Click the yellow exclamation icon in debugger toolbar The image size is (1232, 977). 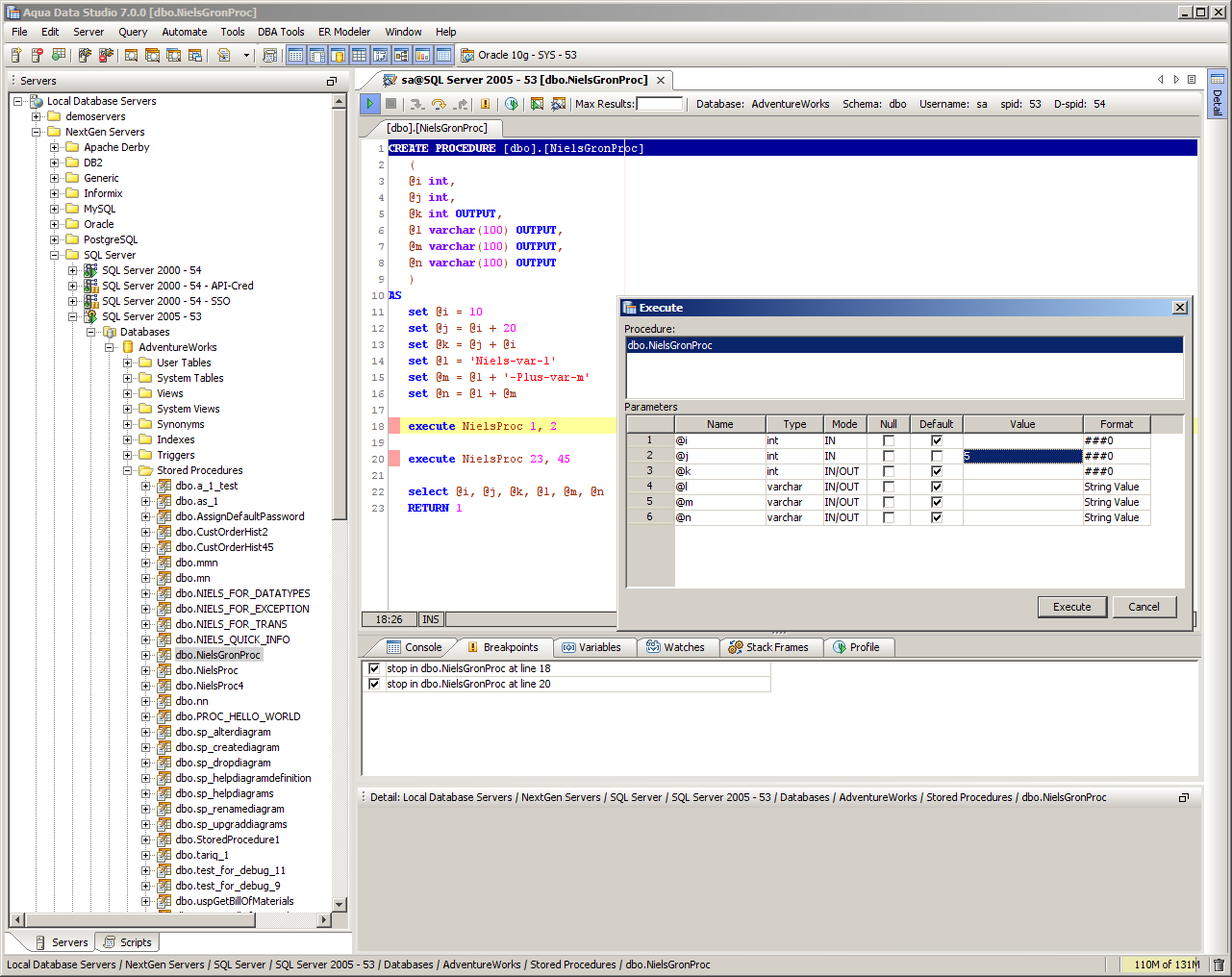coord(485,104)
